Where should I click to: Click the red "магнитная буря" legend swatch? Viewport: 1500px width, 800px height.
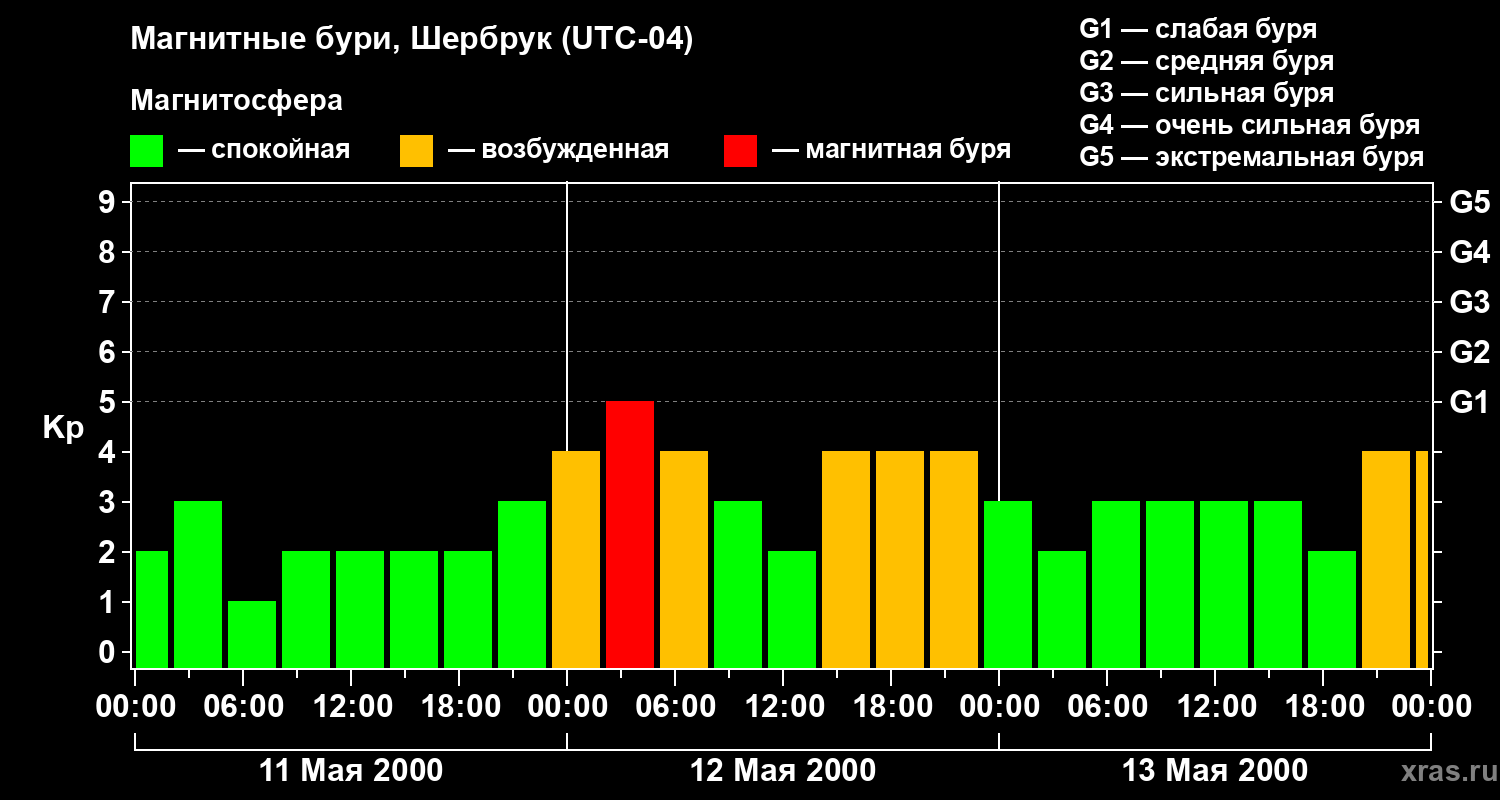740,151
